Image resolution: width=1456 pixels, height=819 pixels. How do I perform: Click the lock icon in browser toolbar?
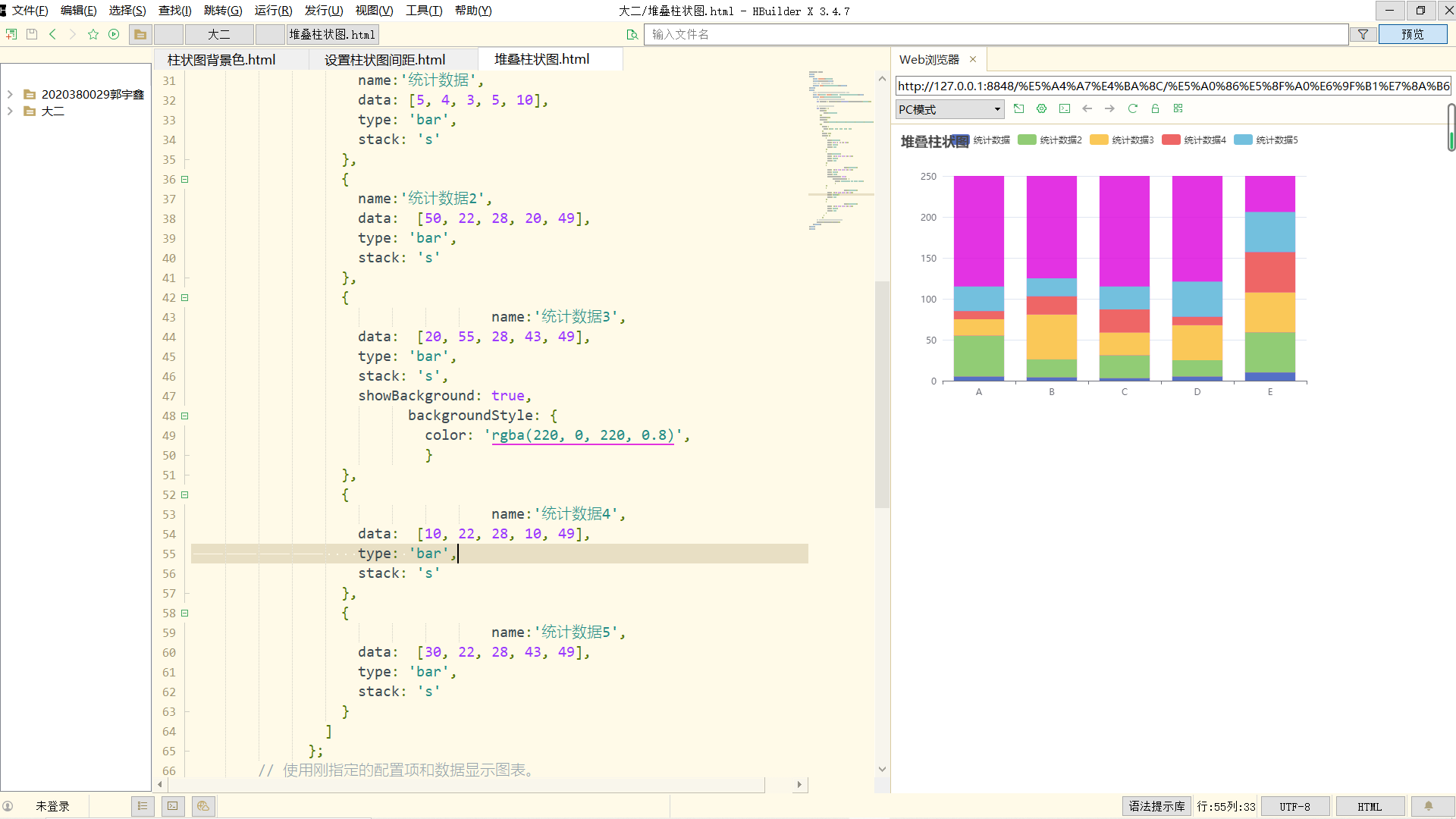click(1156, 108)
